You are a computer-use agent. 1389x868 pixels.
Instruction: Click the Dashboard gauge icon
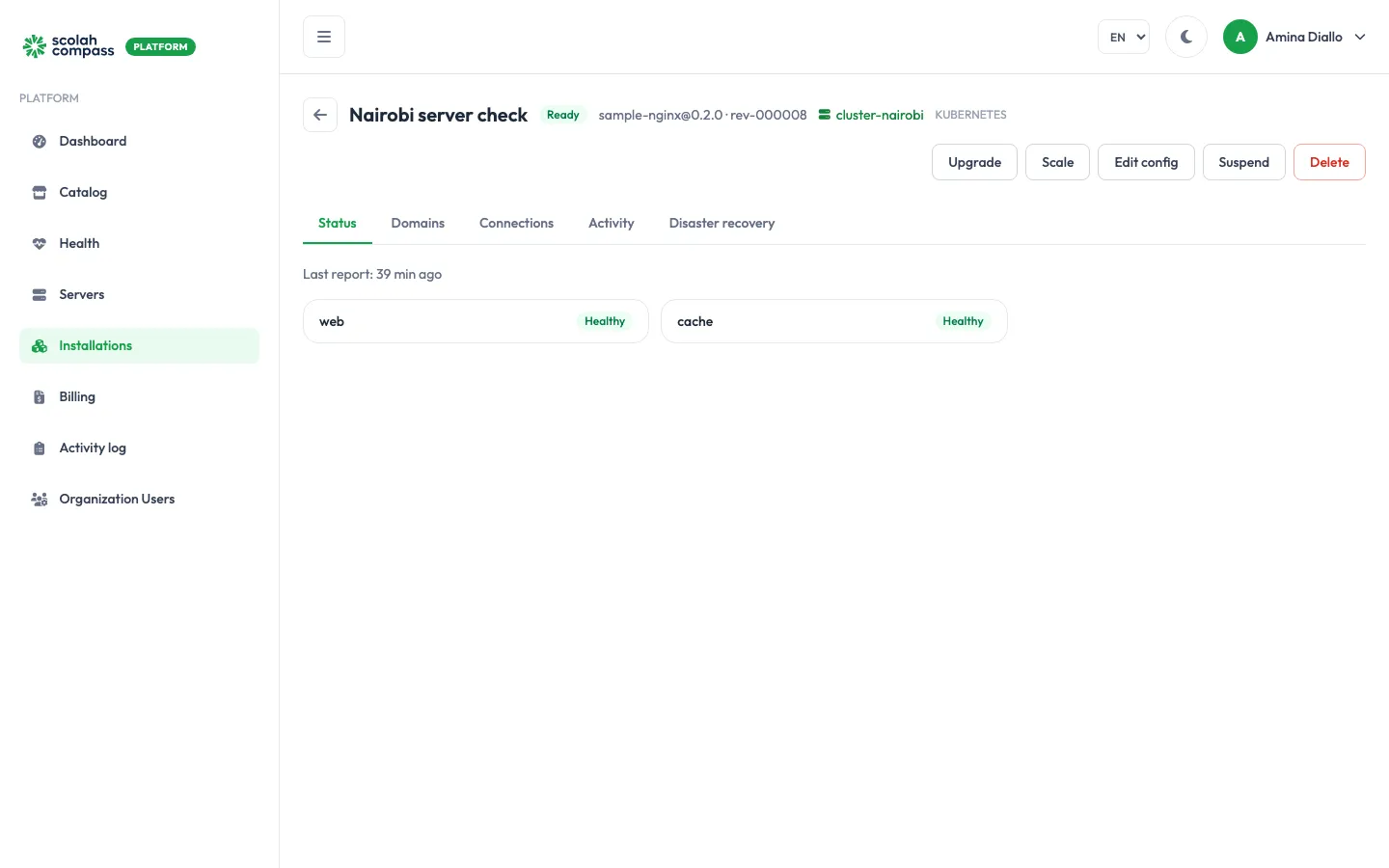point(40,142)
